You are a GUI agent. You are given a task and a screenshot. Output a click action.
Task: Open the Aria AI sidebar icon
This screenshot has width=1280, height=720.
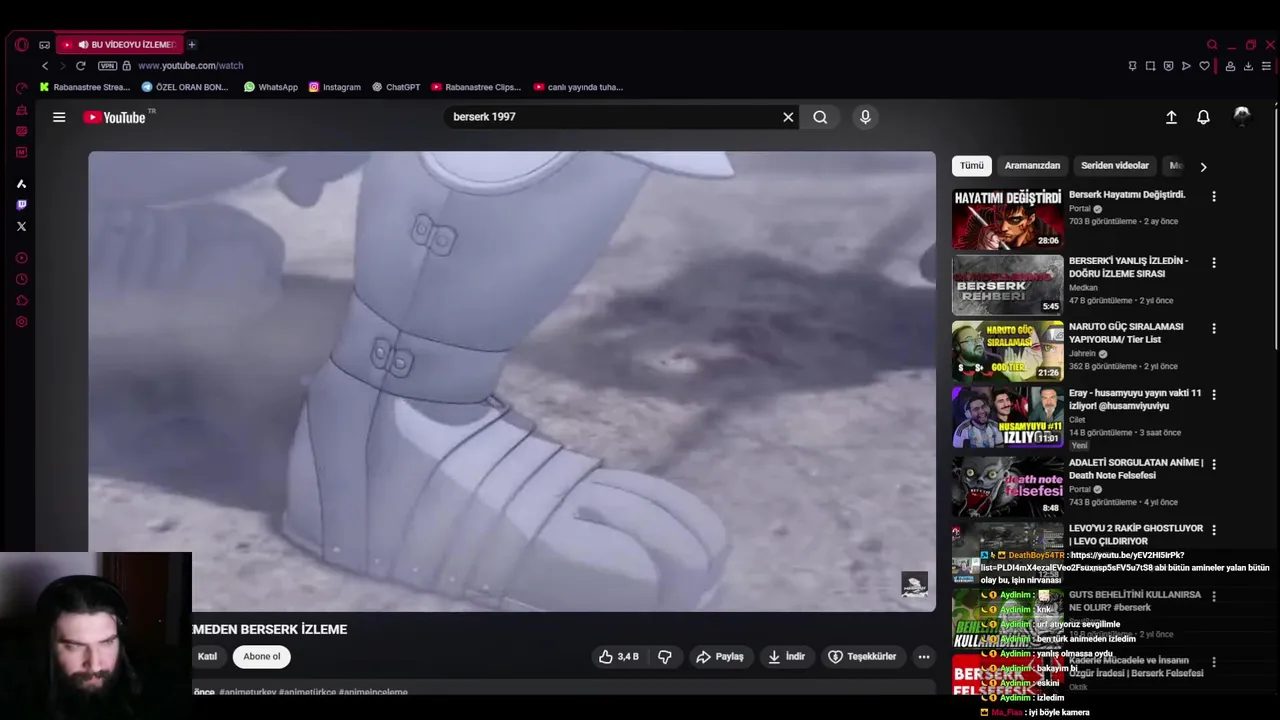point(21,184)
